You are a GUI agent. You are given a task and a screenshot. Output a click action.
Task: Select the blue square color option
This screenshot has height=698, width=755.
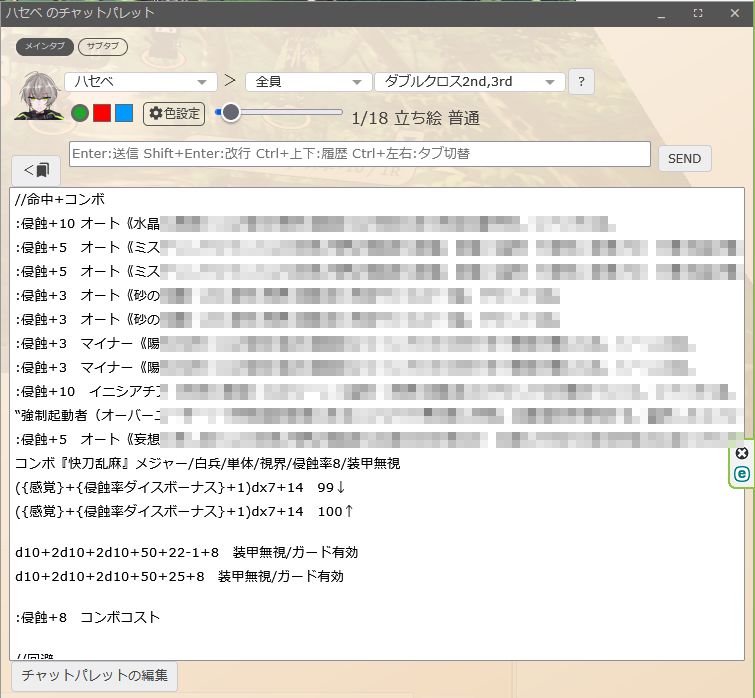(x=123, y=113)
